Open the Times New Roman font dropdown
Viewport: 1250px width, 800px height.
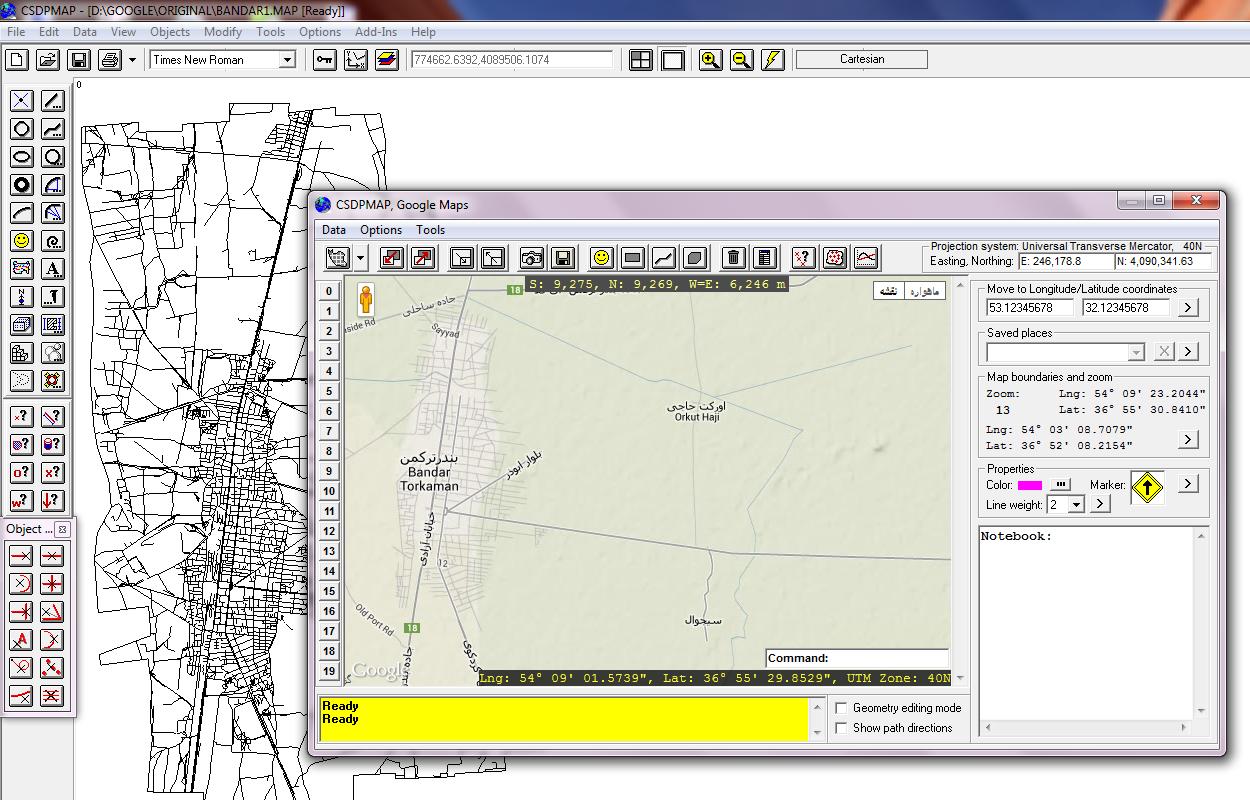(x=287, y=60)
